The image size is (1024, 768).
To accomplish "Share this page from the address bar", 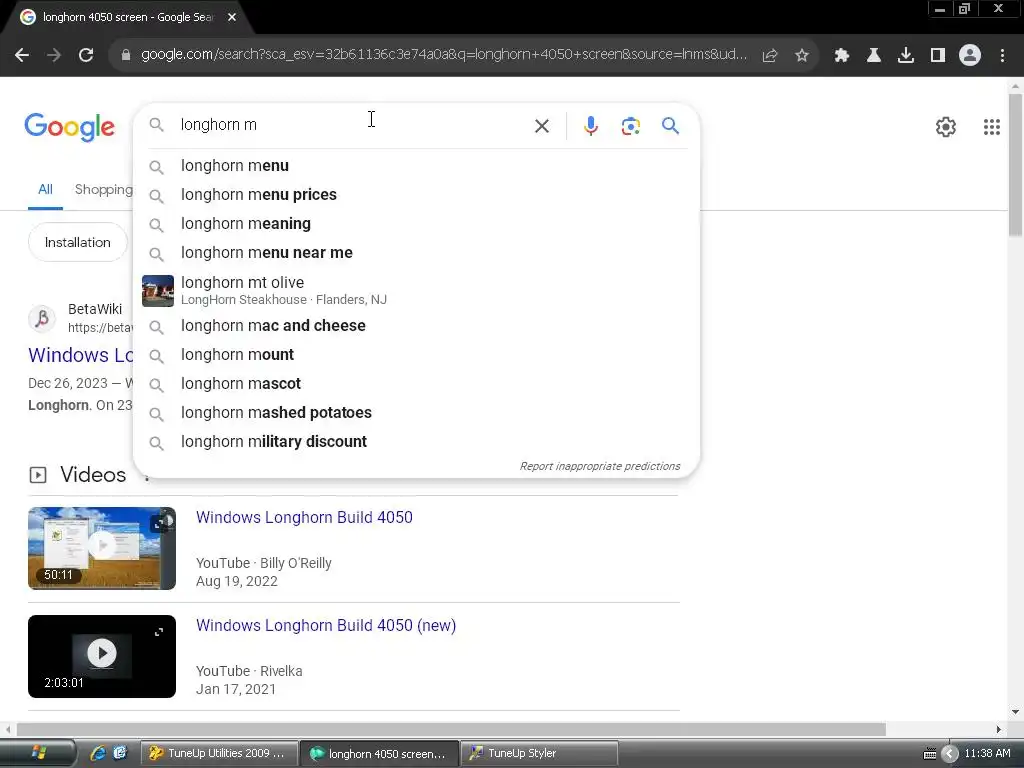I will (770, 56).
